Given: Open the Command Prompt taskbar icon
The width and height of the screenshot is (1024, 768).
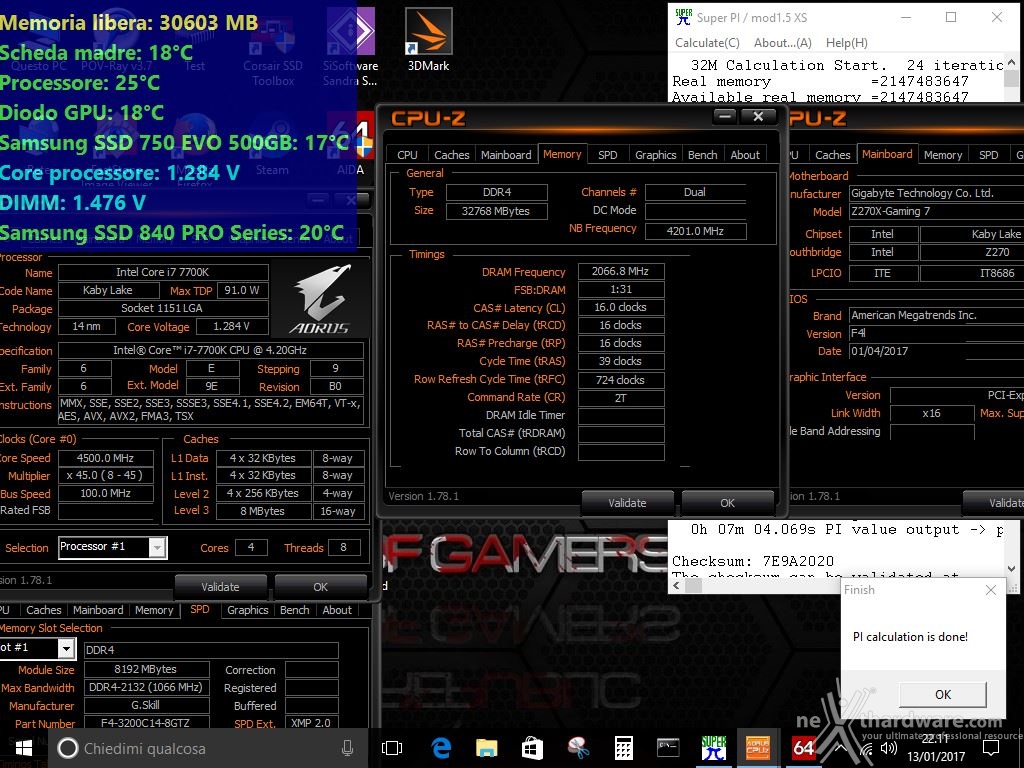Looking at the screenshot, I should [x=668, y=748].
